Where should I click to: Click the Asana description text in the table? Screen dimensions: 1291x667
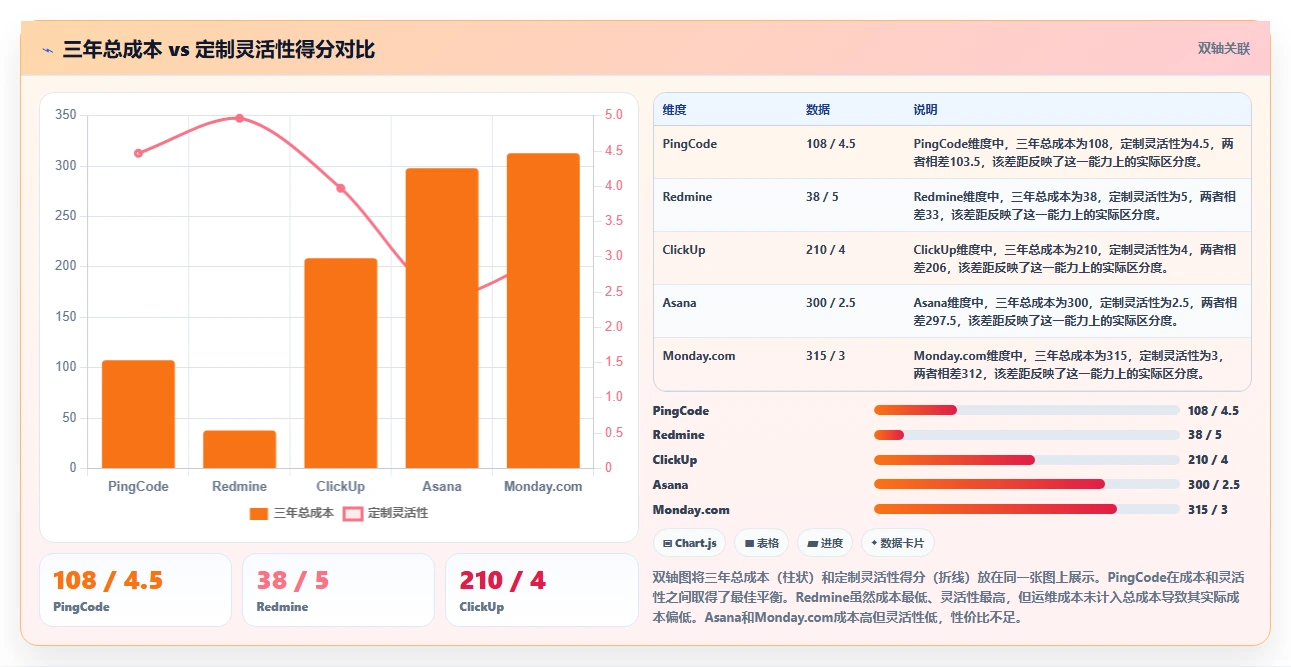pyautogui.click(x=1074, y=311)
